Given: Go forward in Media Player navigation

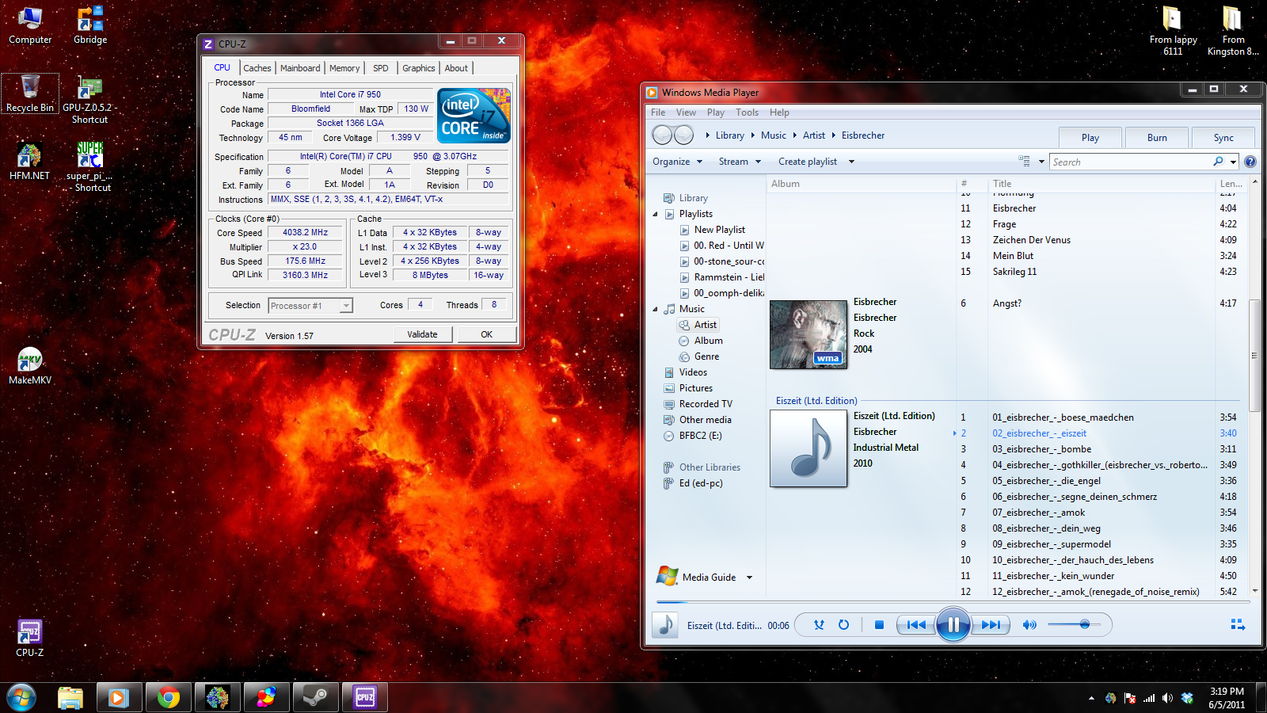Looking at the screenshot, I should pyautogui.click(x=684, y=135).
